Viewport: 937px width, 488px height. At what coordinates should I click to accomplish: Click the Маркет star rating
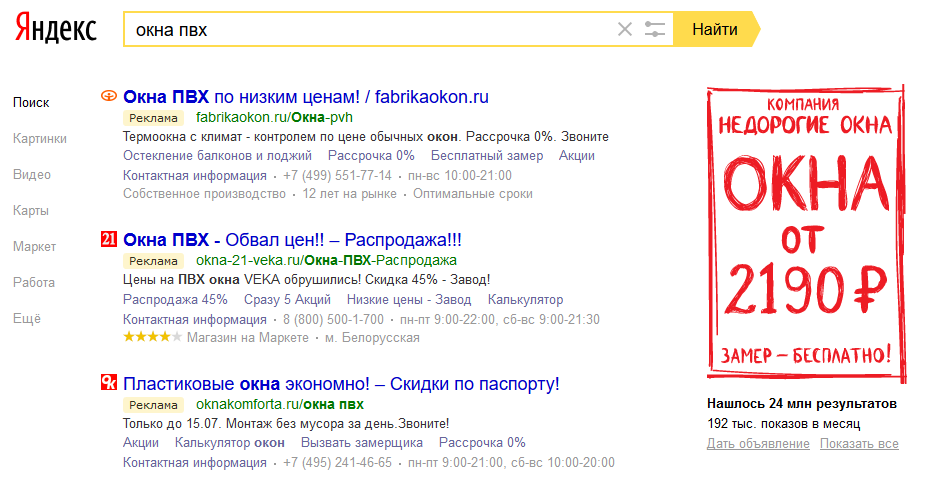pos(152,338)
